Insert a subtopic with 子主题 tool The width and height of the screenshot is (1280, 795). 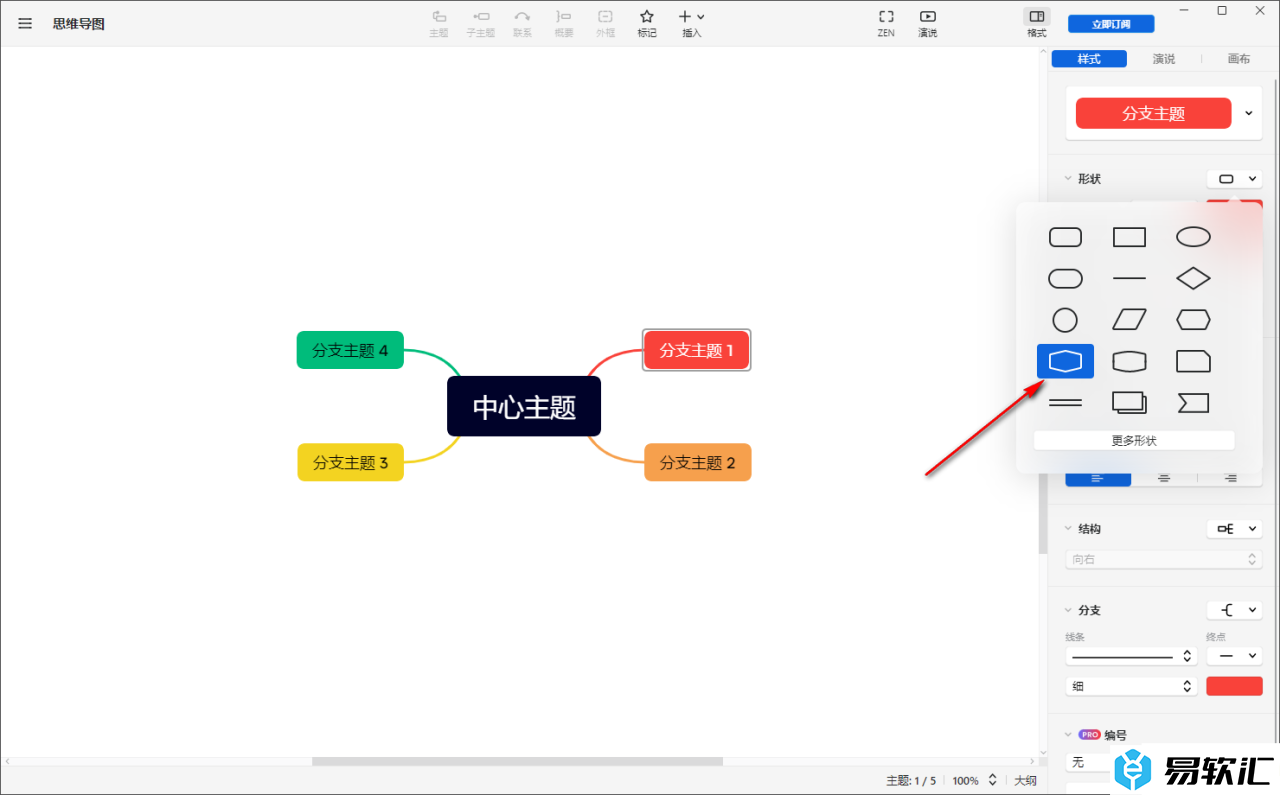(481, 23)
